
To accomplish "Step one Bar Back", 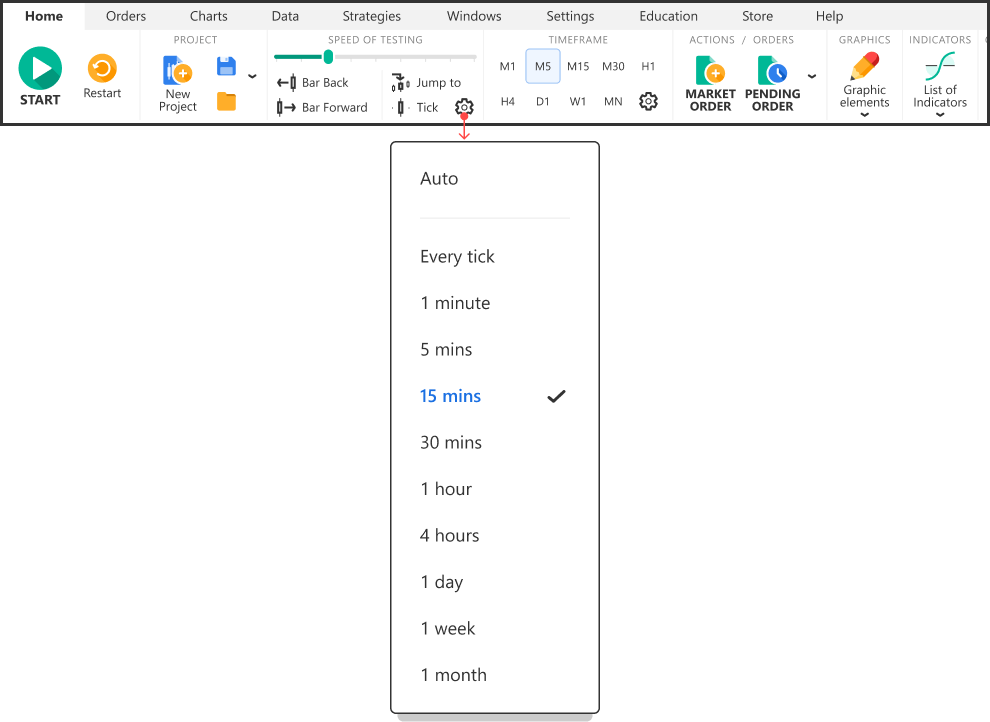I will [313, 83].
